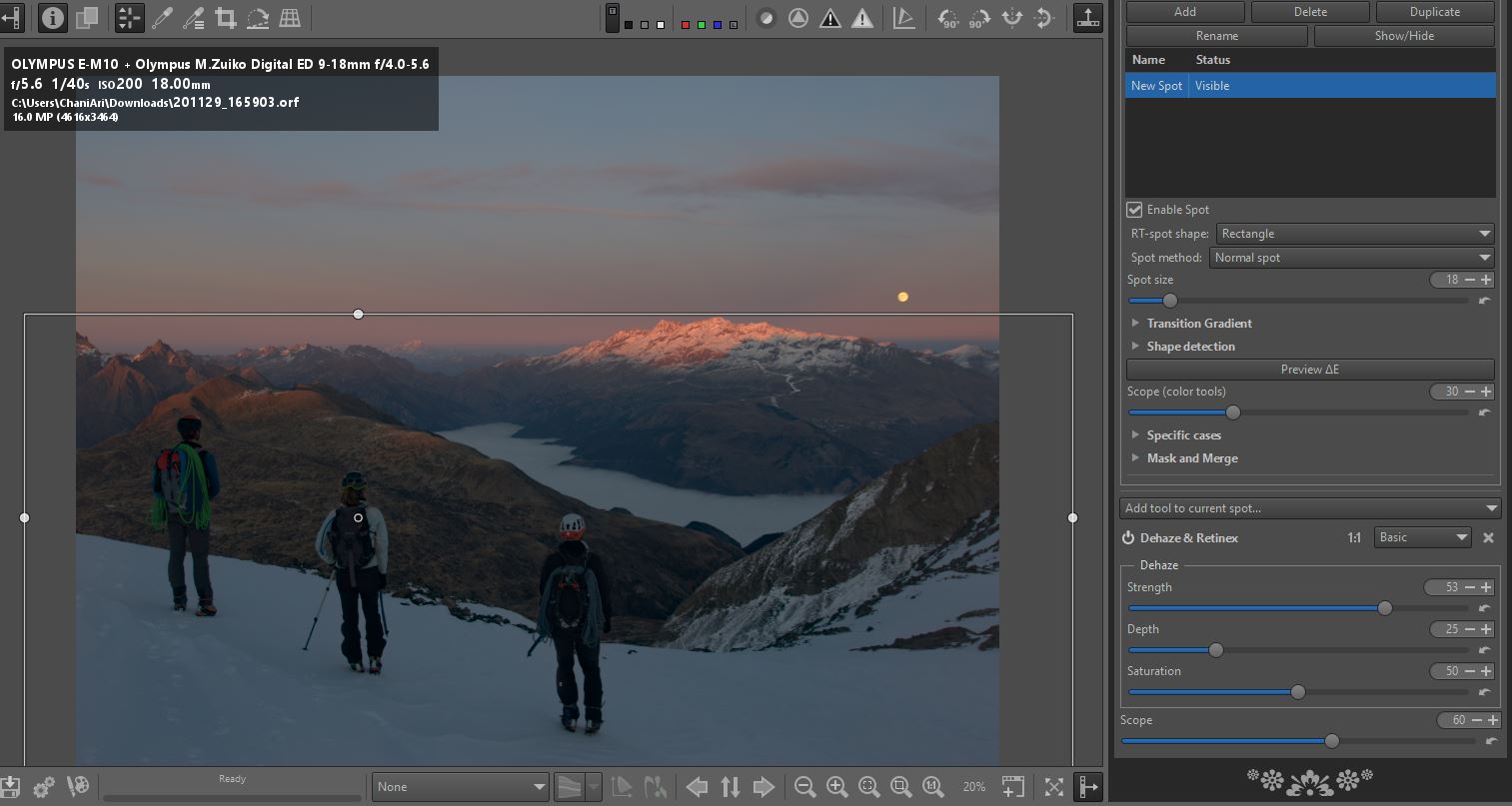Select the perspective correction grid tool
This screenshot has height=806, width=1512.
pos(290,17)
